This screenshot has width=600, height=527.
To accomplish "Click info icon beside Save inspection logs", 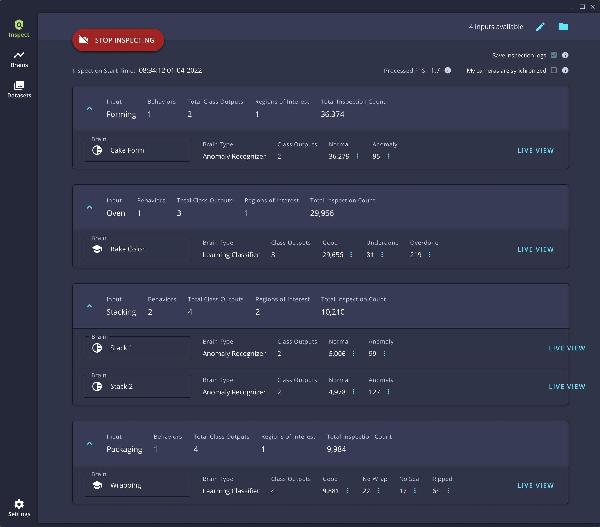I will (x=565, y=55).
